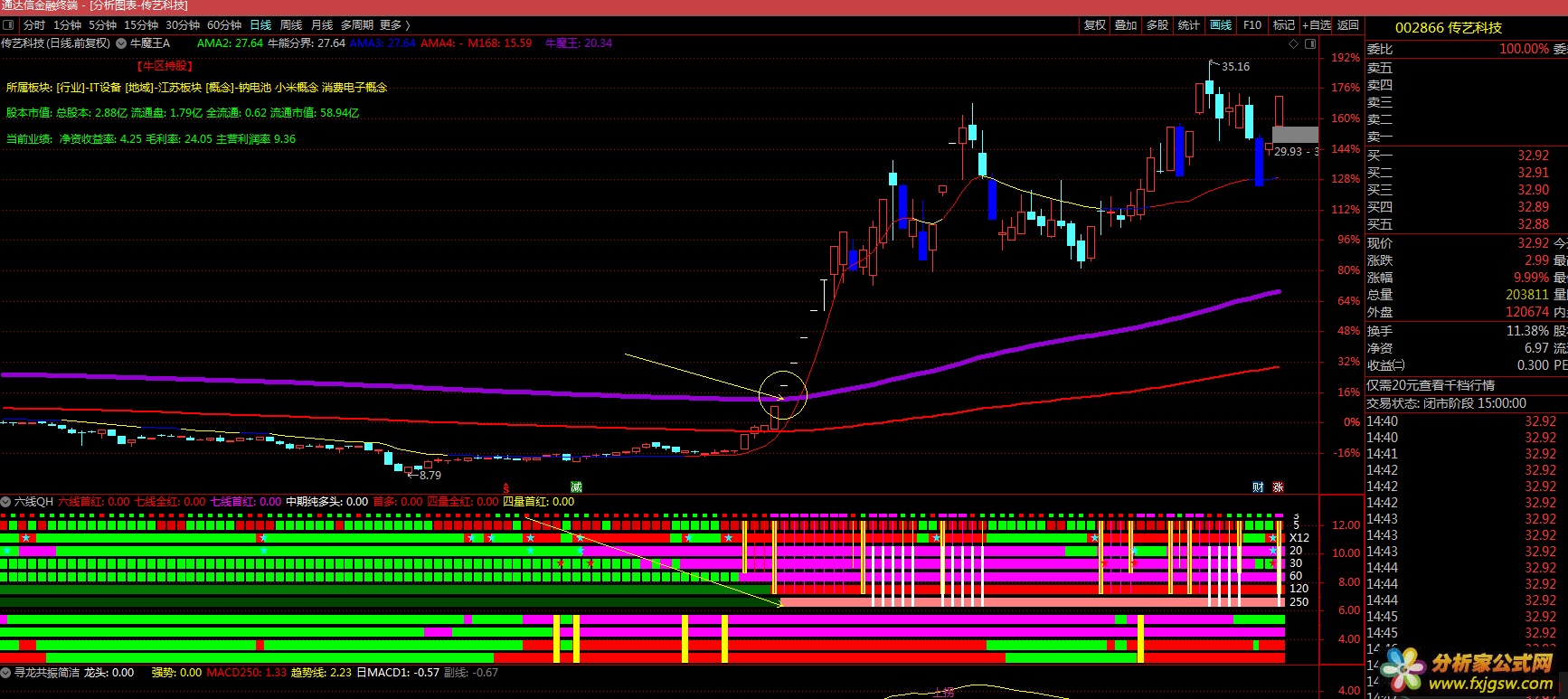1568x699 pixels.
Task: Click the 总量 203811 value
Action: (x=1527, y=295)
